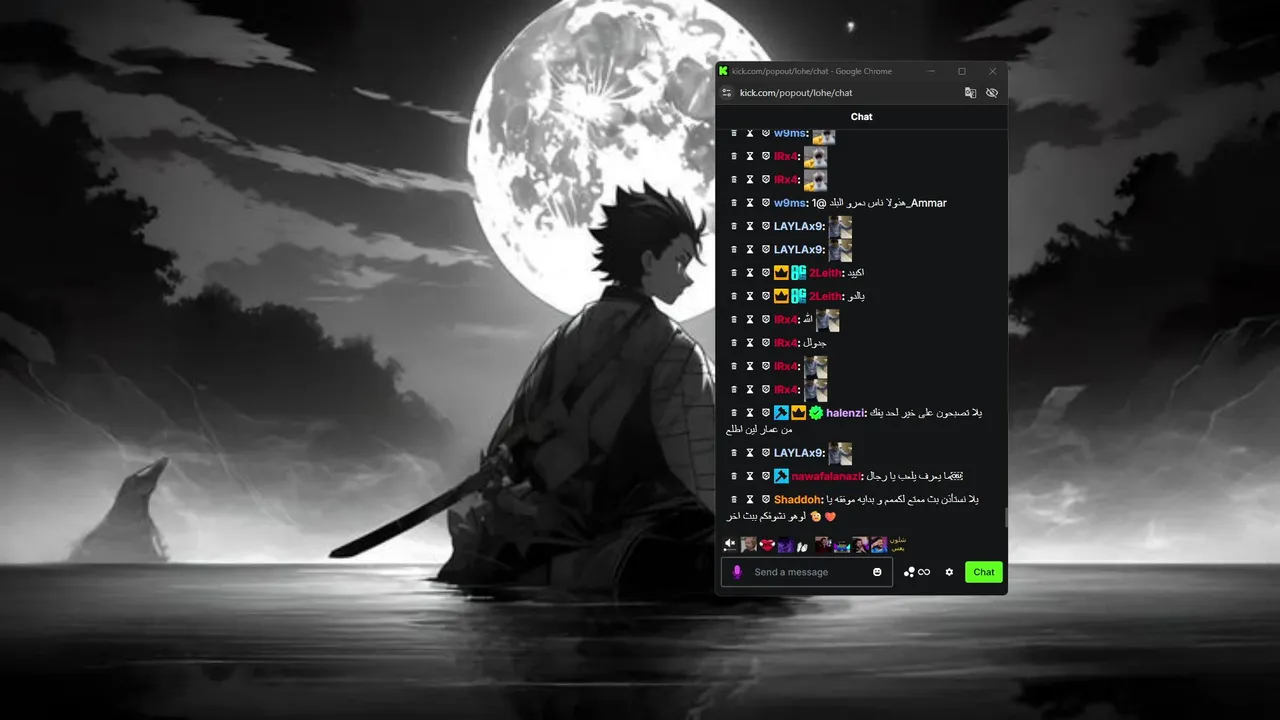Timeout w9ms via hourglass on Ammar message
The height and width of the screenshot is (720, 1280).
tap(750, 203)
